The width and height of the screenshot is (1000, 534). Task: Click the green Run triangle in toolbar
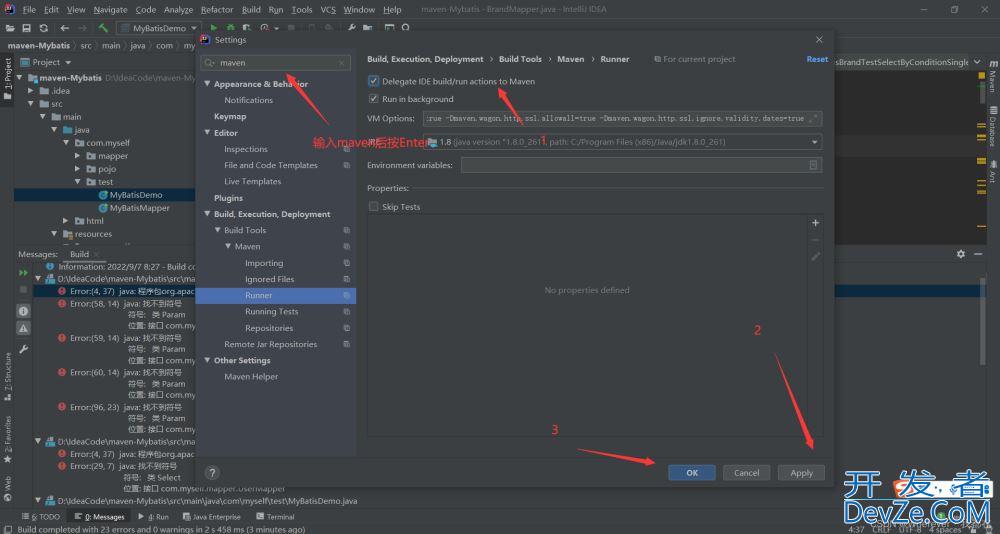pos(214,28)
